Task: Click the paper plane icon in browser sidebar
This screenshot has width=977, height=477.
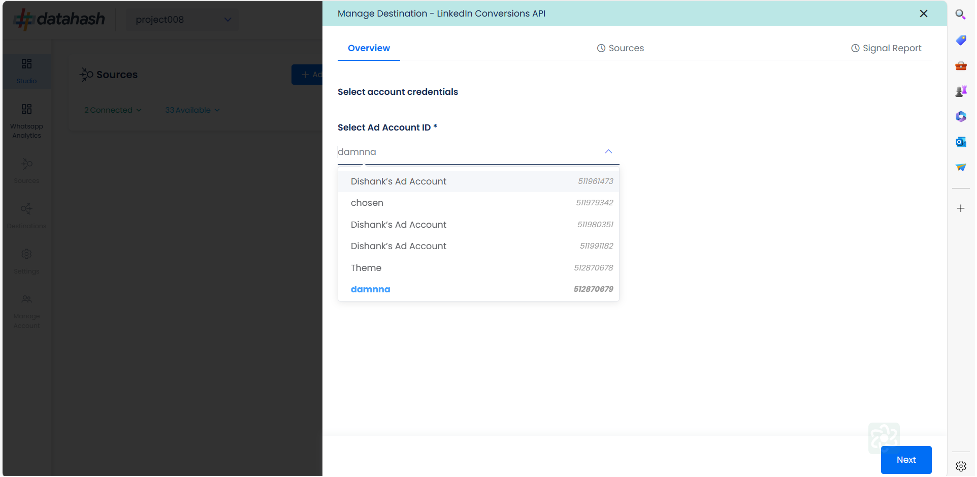Action: click(x=961, y=167)
